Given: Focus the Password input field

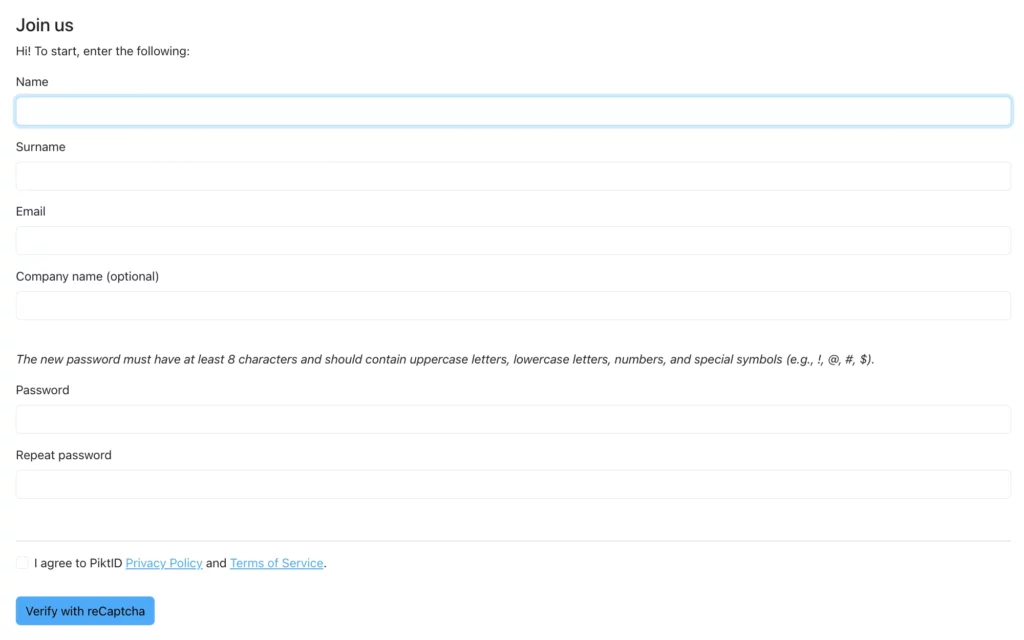Looking at the screenshot, I should pyautogui.click(x=512, y=419).
